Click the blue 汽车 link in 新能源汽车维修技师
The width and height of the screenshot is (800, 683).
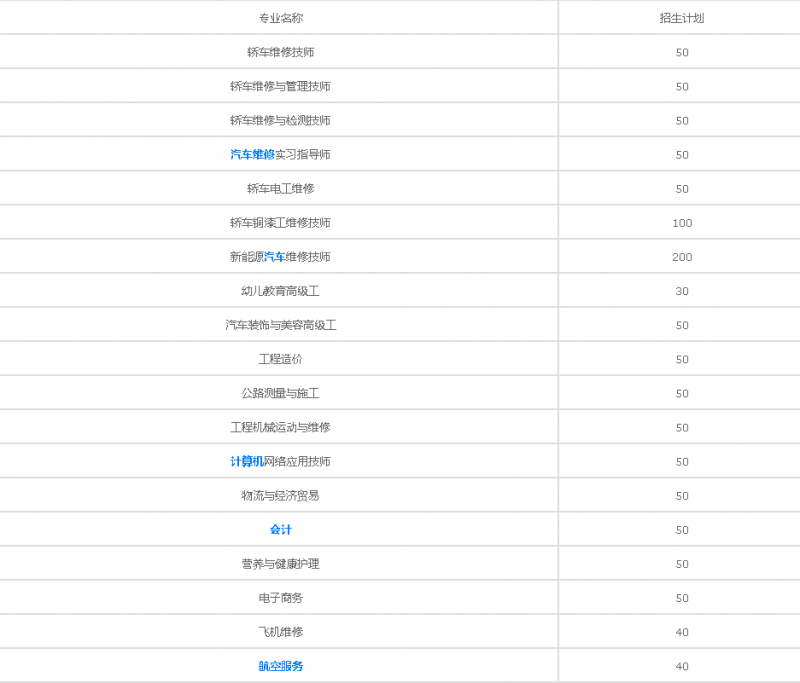pyautogui.click(x=274, y=257)
